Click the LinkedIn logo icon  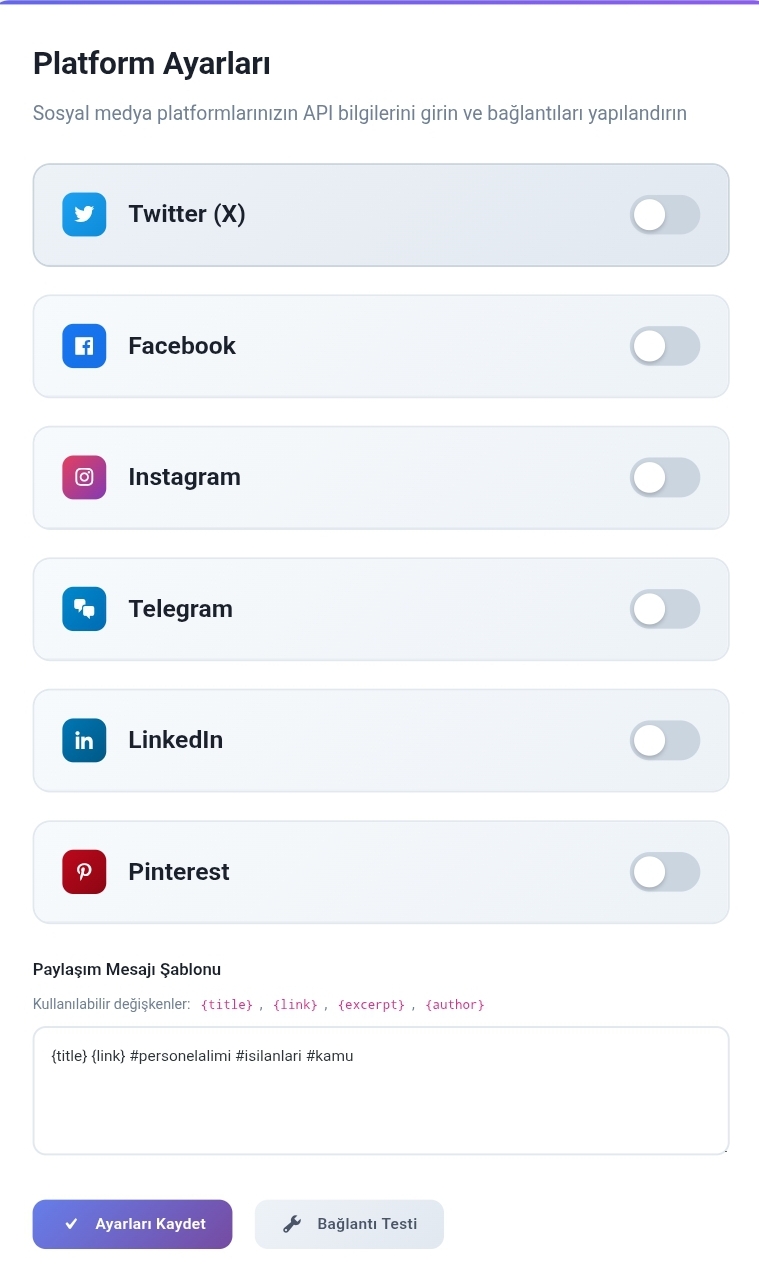tap(84, 740)
